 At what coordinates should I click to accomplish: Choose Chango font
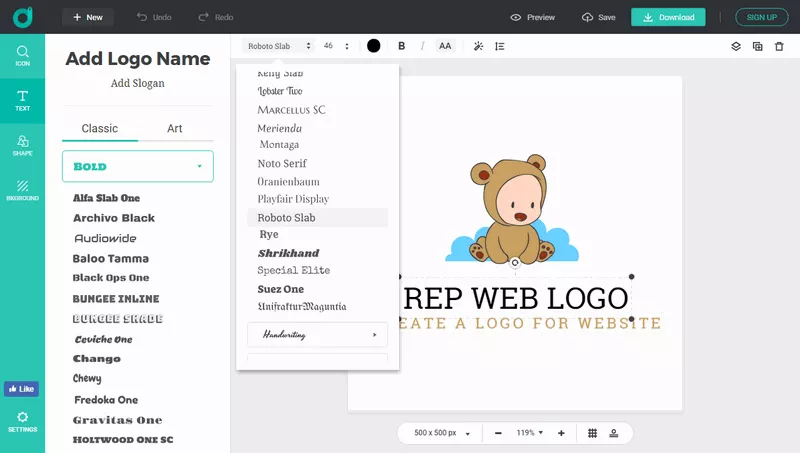point(96,359)
